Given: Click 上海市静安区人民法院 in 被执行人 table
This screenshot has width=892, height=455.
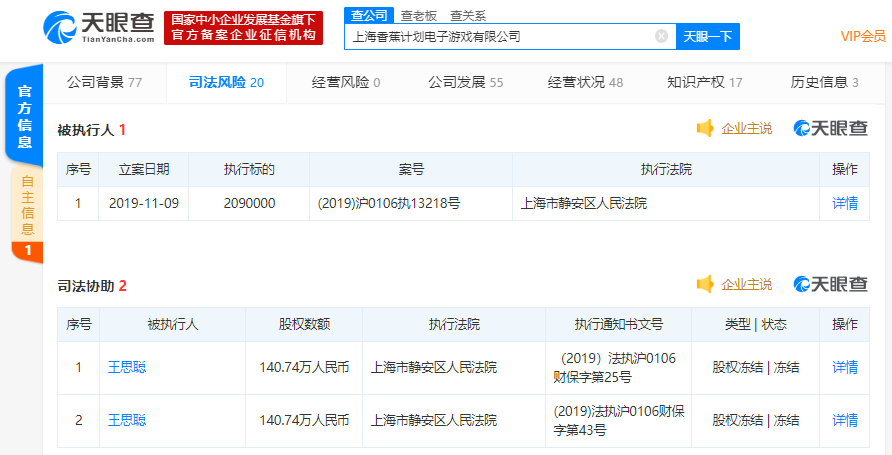Looking at the screenshot, I should click(x=584, y=203).
